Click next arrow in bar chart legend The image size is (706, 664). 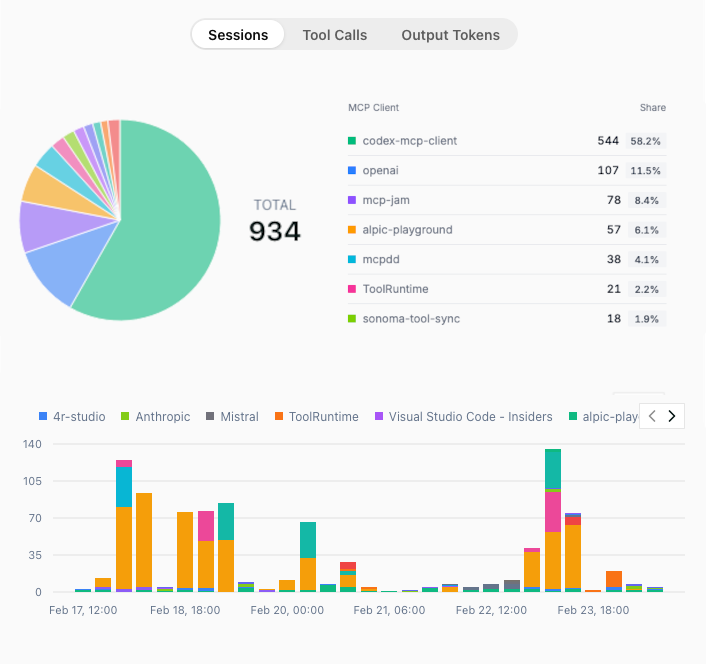(673, 416)
